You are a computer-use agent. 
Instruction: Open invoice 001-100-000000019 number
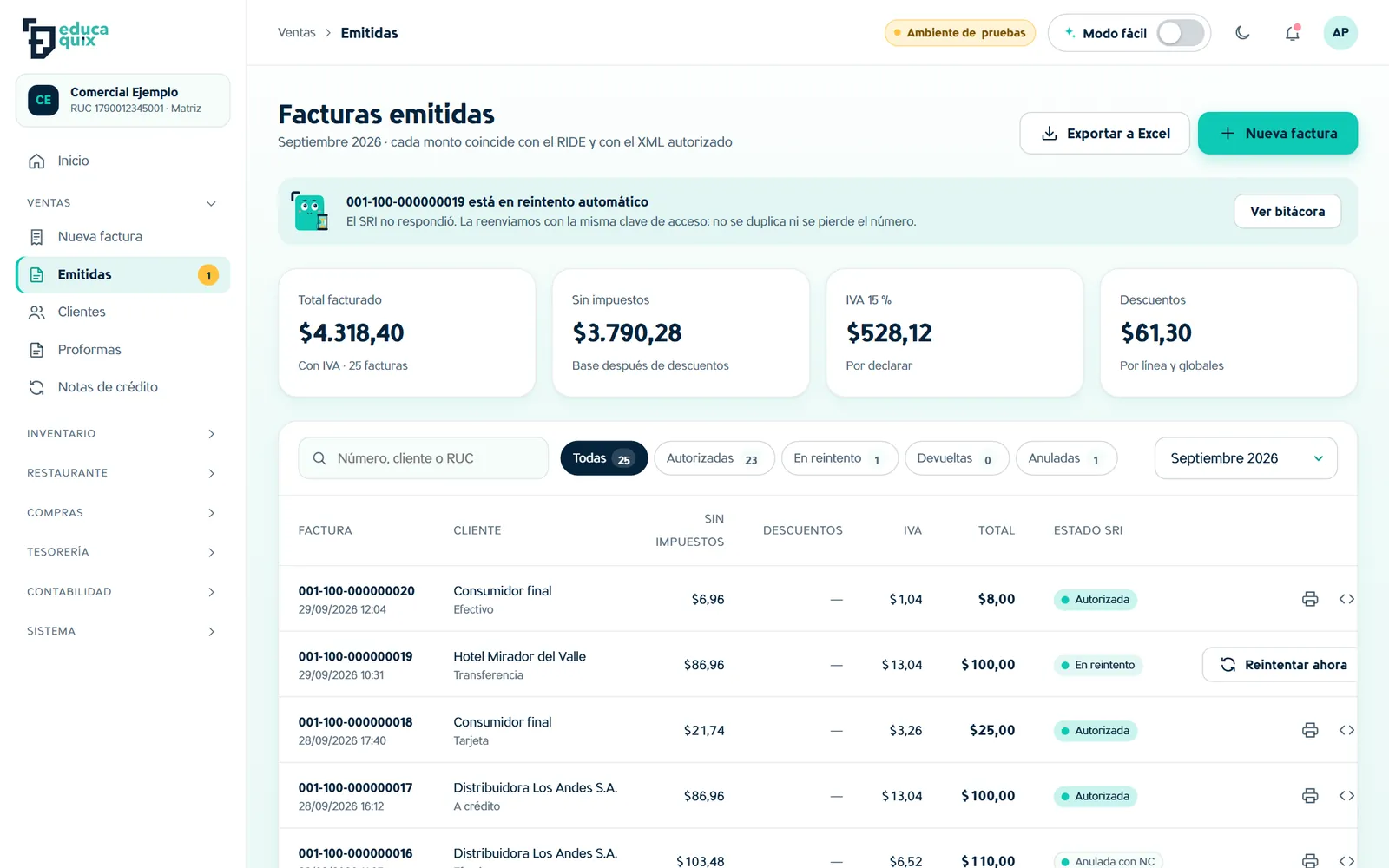click(x=355, y=656)
